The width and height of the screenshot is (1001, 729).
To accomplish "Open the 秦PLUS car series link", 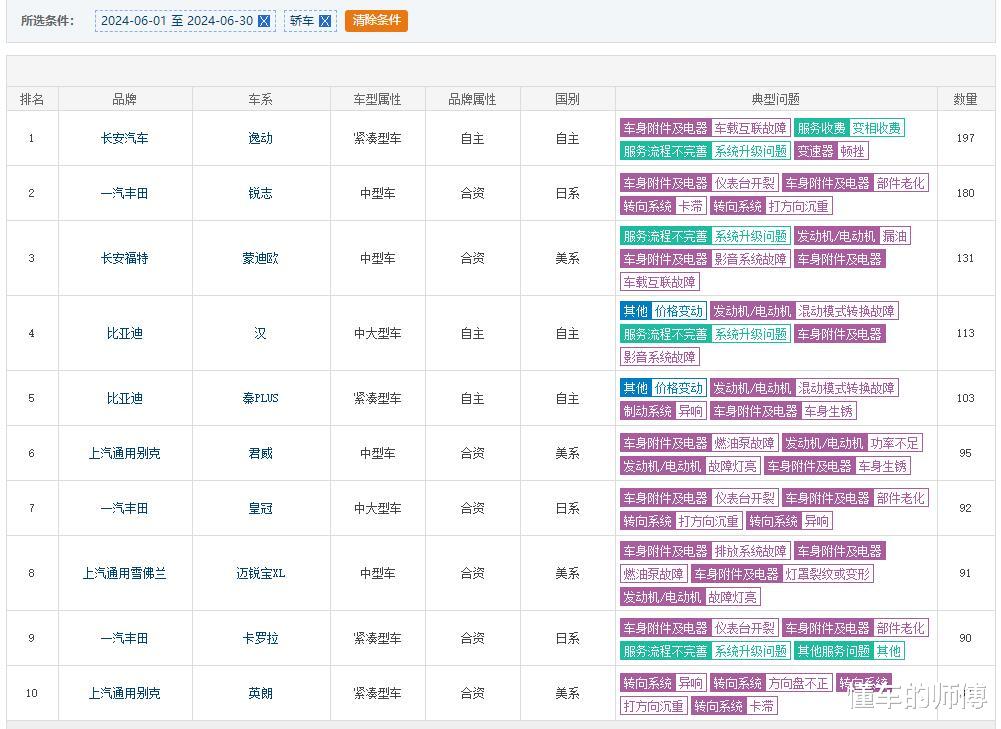I will pyautogui.click(x=260, y=398).
